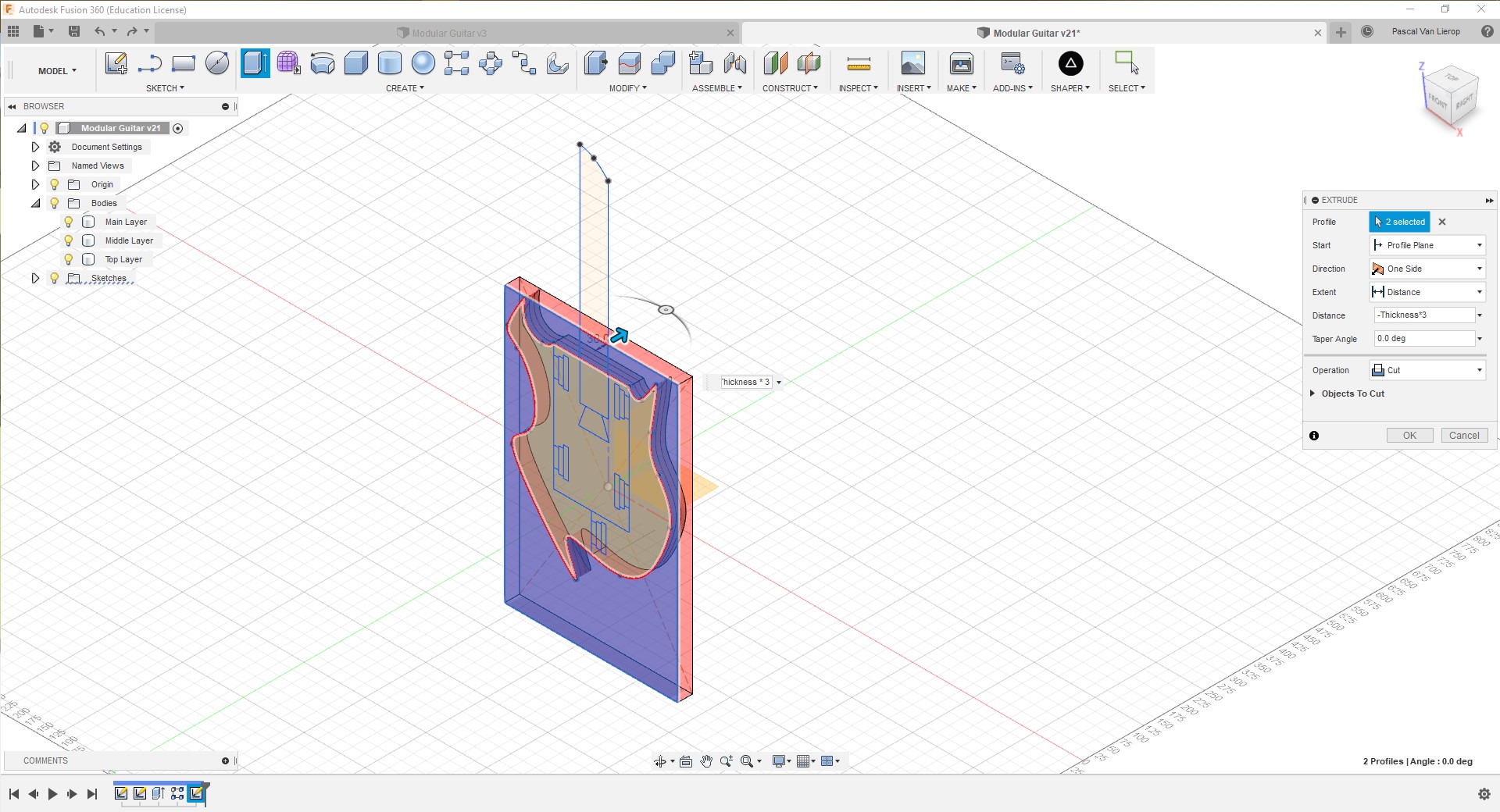Viewport: 1500px width, 812px height.
Task: Click the Distance input field
Action: [1423, 315]
